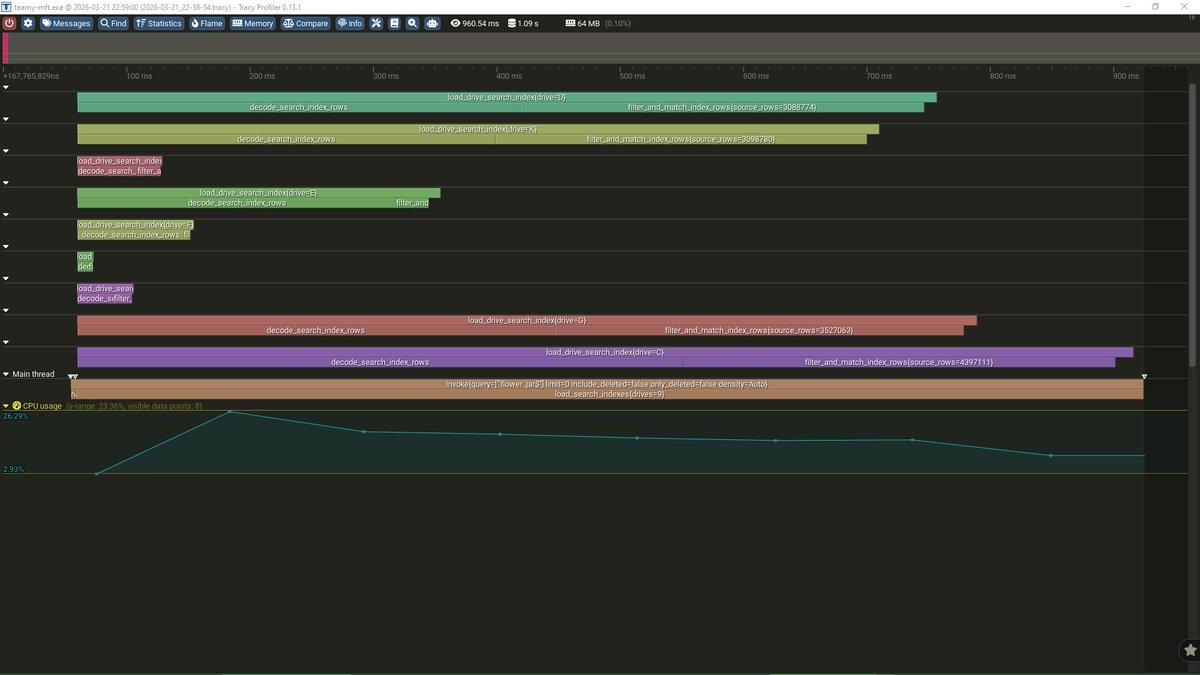Screen dimensions: 1200x675
Task: Select the load_drive_search_index{drive=E} zone
Action: (258, 193)
